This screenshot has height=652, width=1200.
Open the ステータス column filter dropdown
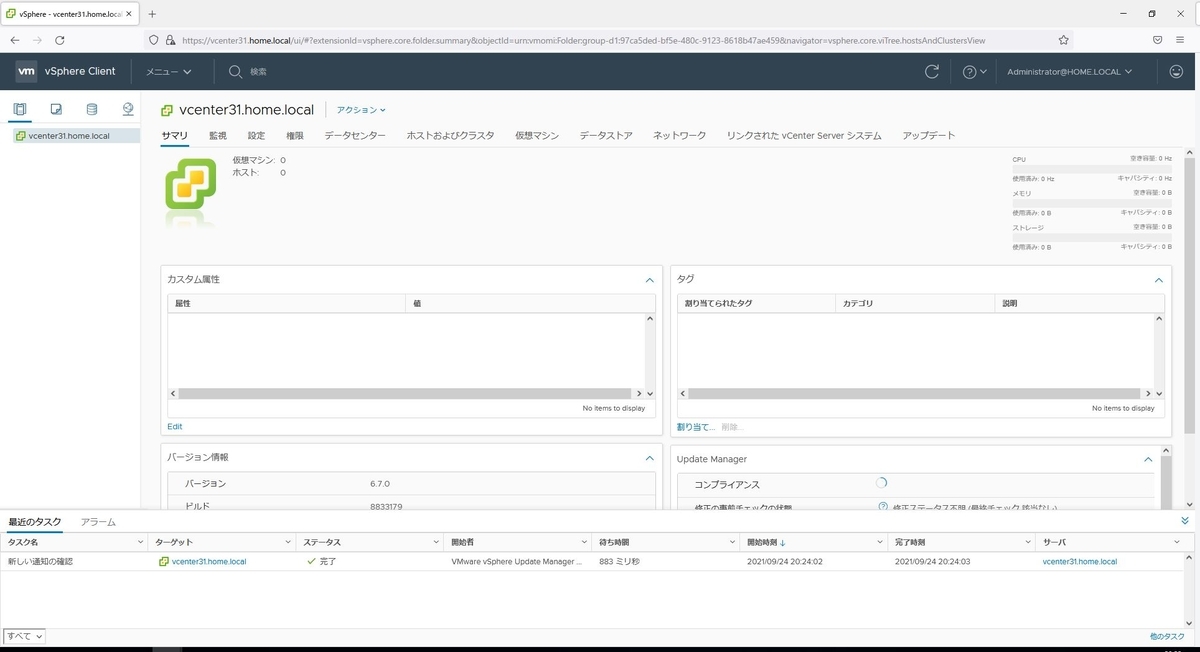coord(436,542)
